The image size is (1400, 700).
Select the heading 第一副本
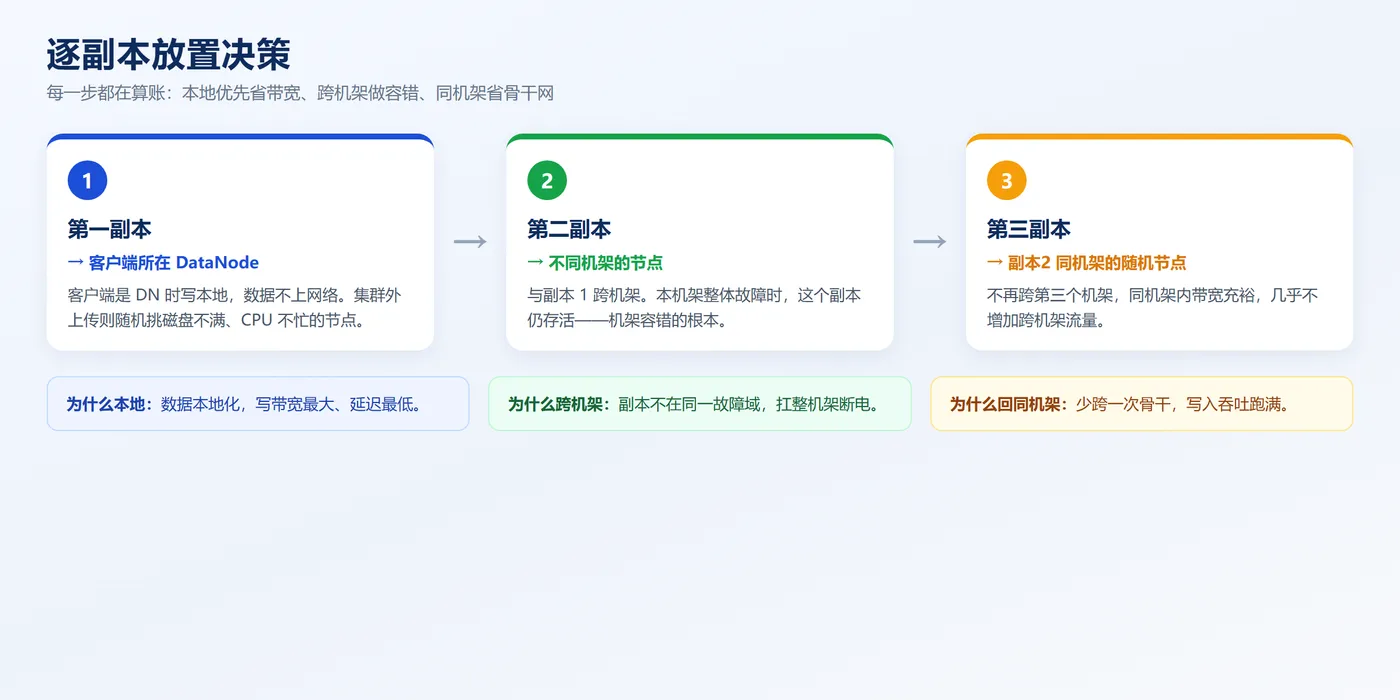coord(110,229)
